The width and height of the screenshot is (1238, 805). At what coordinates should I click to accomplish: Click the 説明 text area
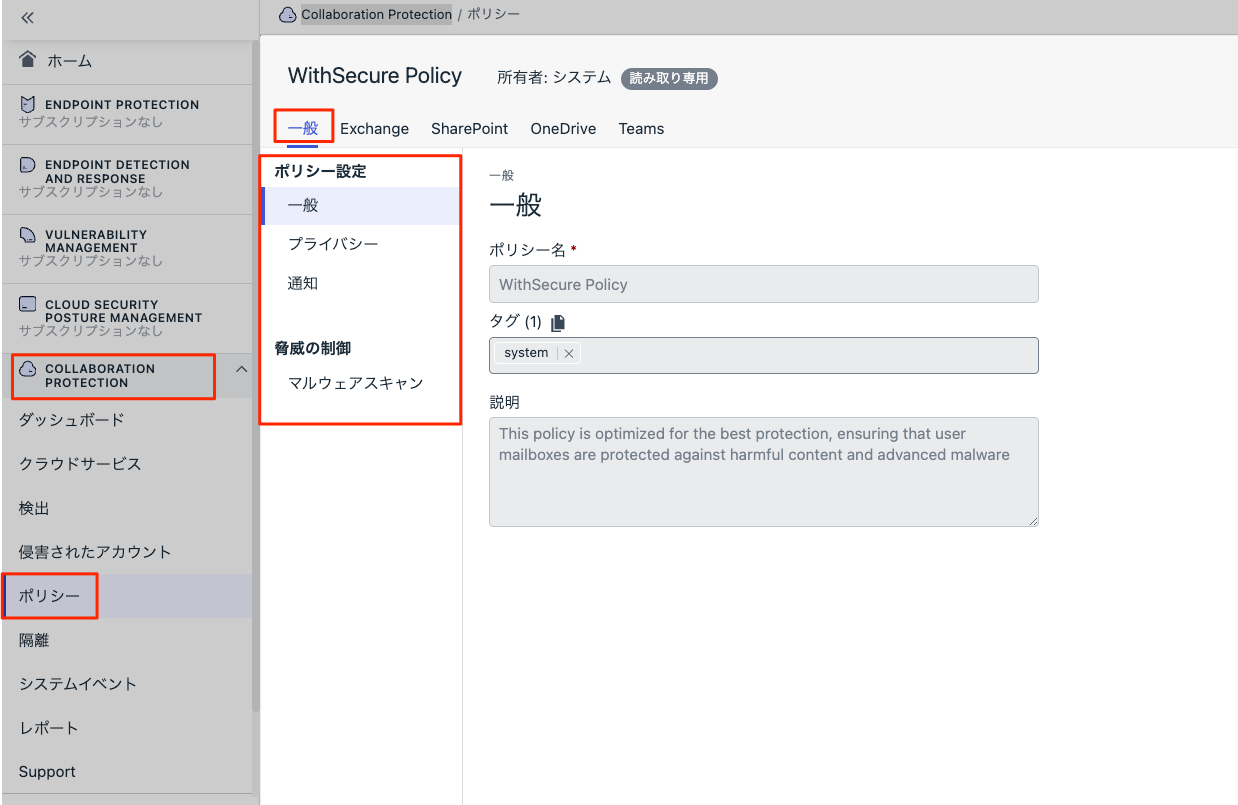[764, 472]
